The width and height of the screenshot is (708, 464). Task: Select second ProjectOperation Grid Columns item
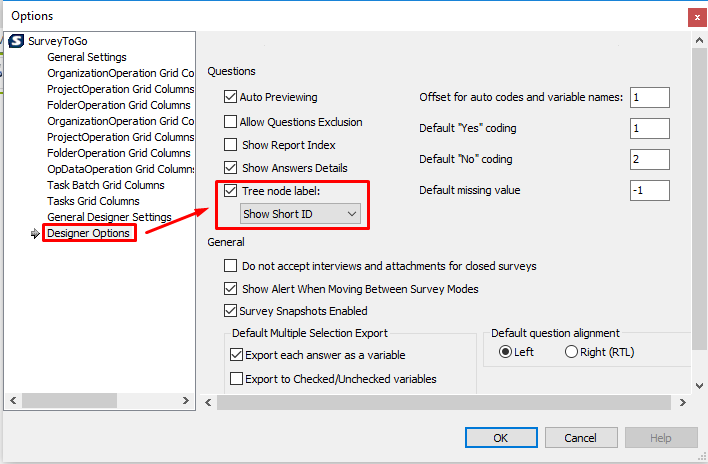tap(121, 137)
